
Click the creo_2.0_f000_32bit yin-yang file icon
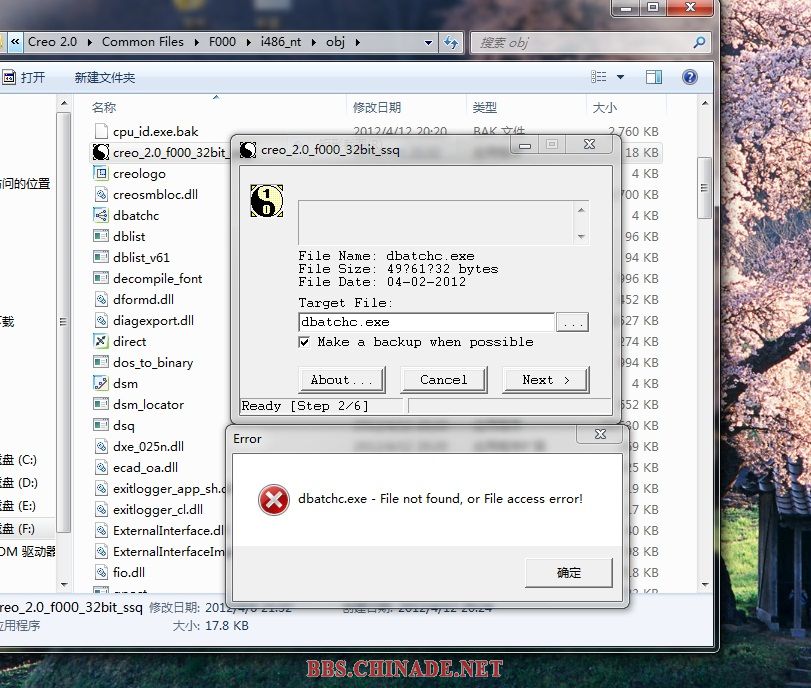[x=101, y=152]
